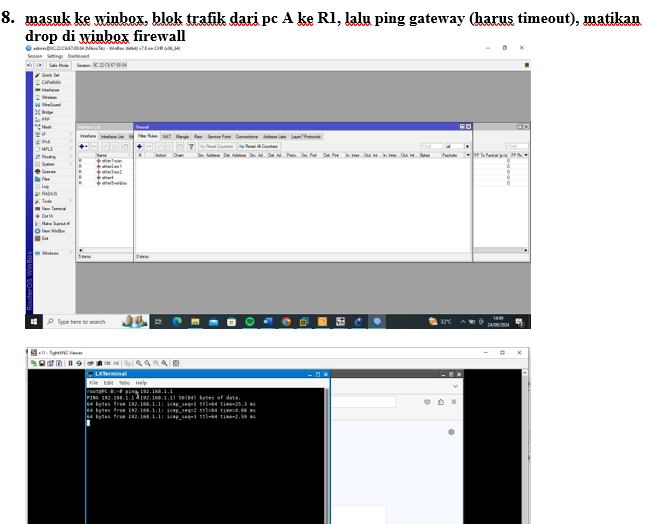
Task: Open LXTerminal Edit menu
Action: [x=108, y=383]
